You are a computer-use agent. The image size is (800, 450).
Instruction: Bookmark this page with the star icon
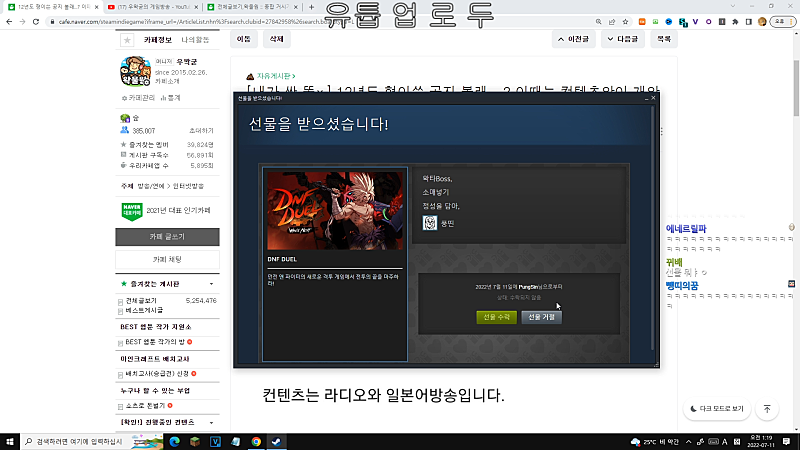coord(625,22)
